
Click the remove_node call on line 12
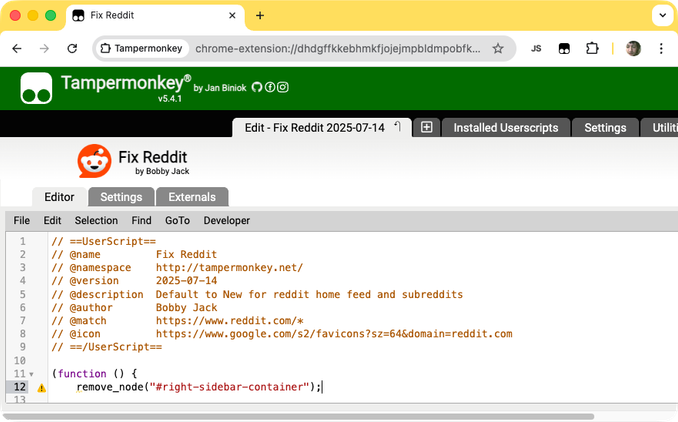pos(109,387)
